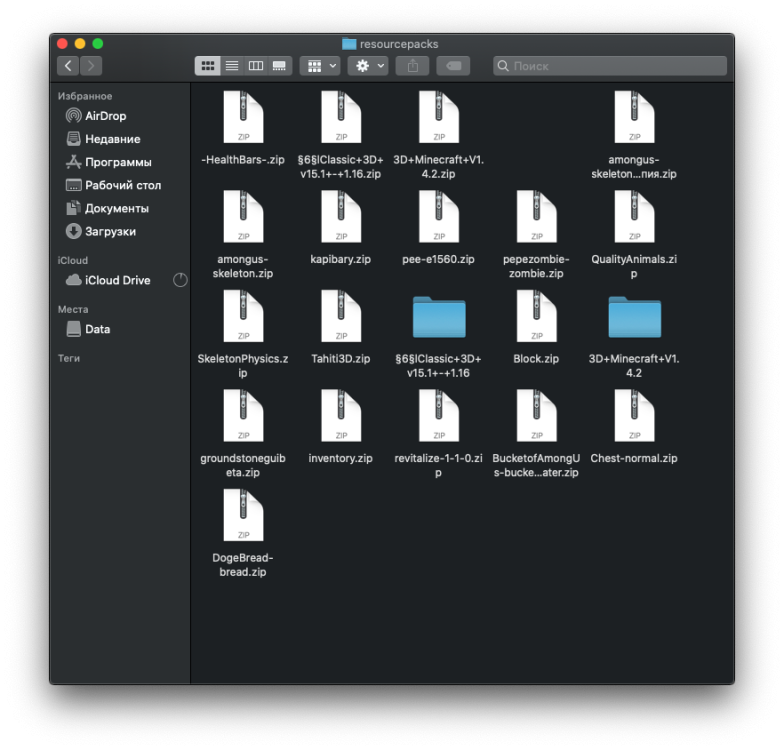Select the revitalize-1-1-0.zip archive icon
784x750 pixels.
pos(438,416)
